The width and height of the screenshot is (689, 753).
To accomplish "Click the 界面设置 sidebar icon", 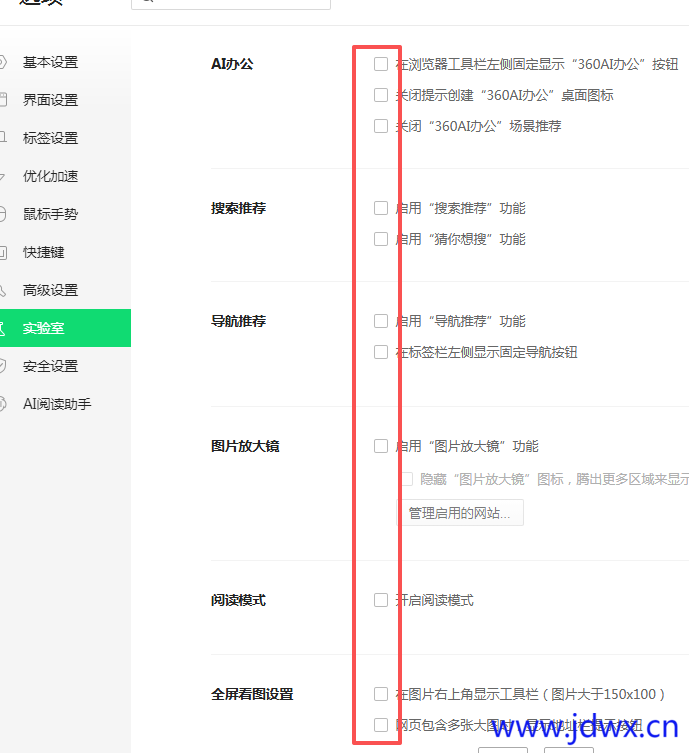I will click(x=3, y=100).
